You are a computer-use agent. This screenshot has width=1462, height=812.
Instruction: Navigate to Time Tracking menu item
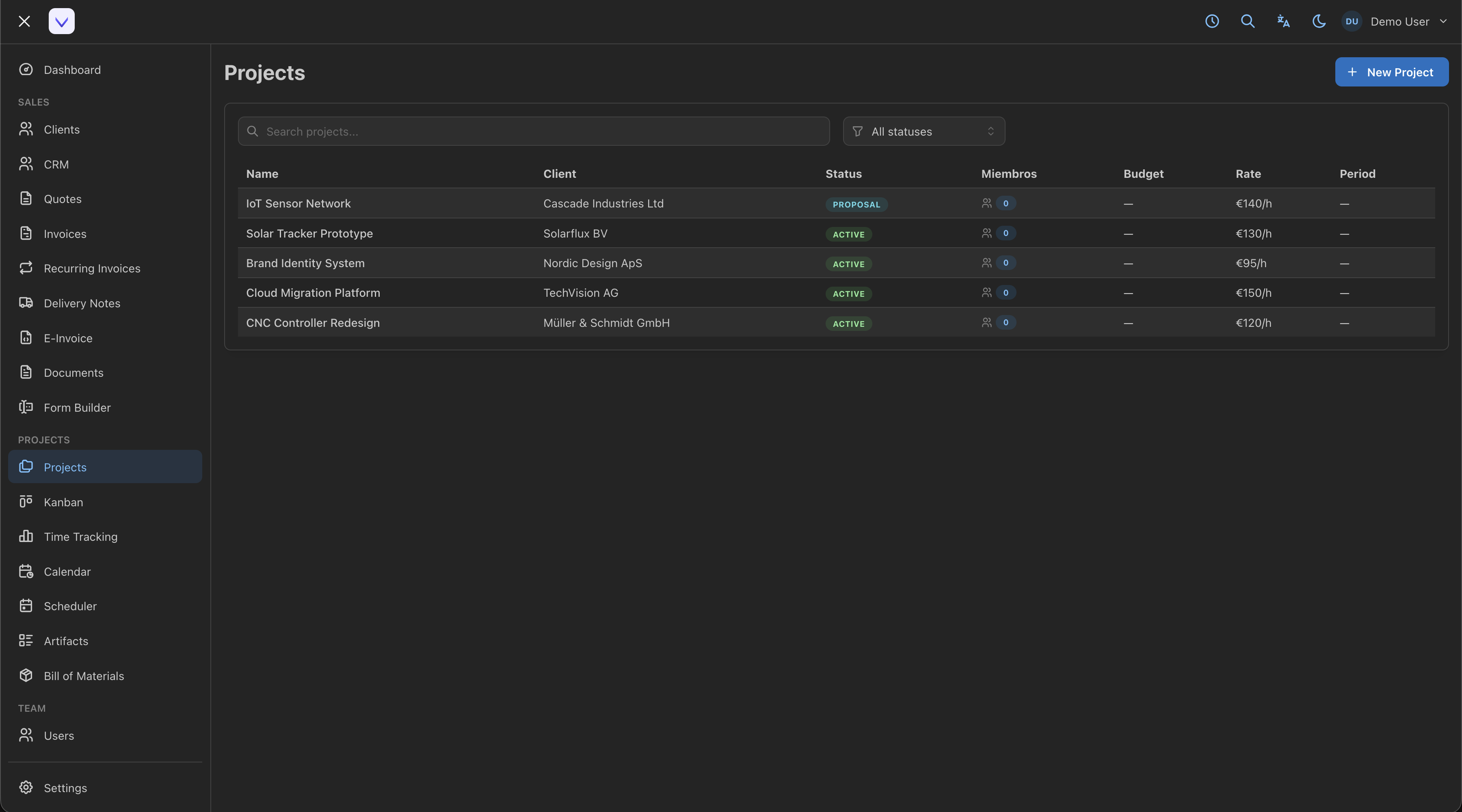(80, 537)
